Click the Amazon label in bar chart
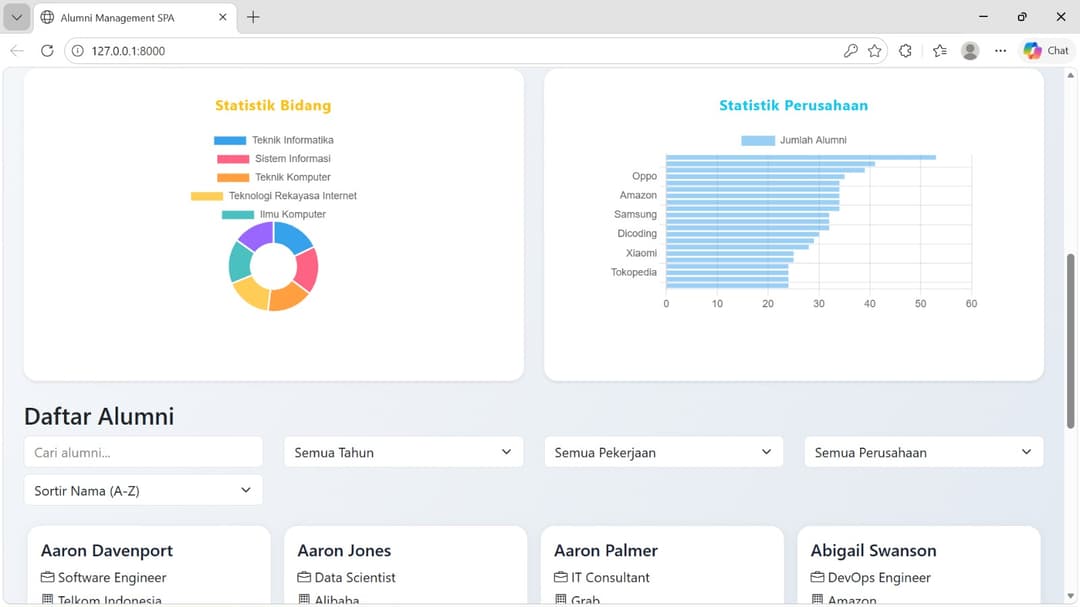Viewport: 1080px width, 607px height. click(x=638, y=195)
